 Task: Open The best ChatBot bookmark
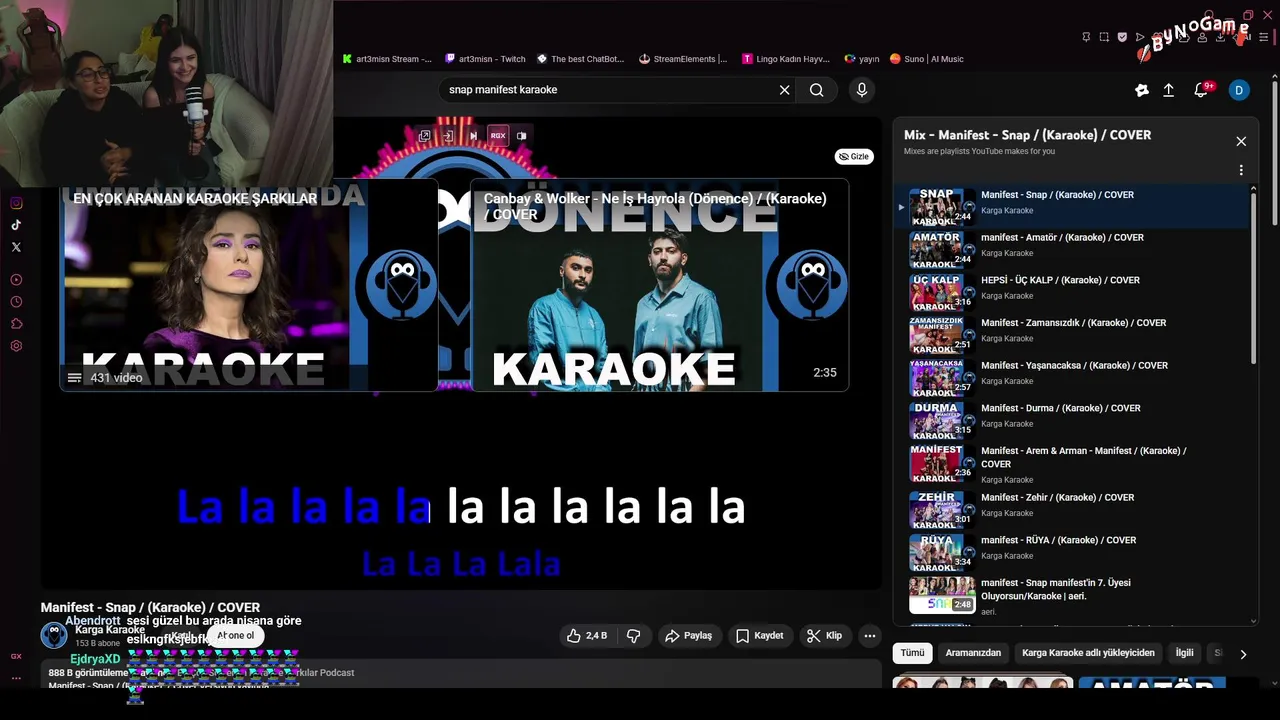click(580, 59)
